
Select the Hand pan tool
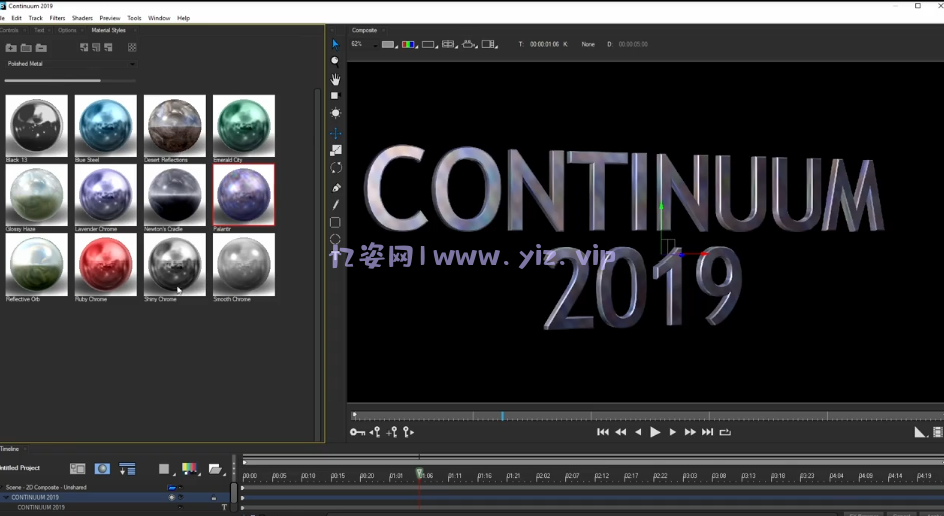coord(335,79)
